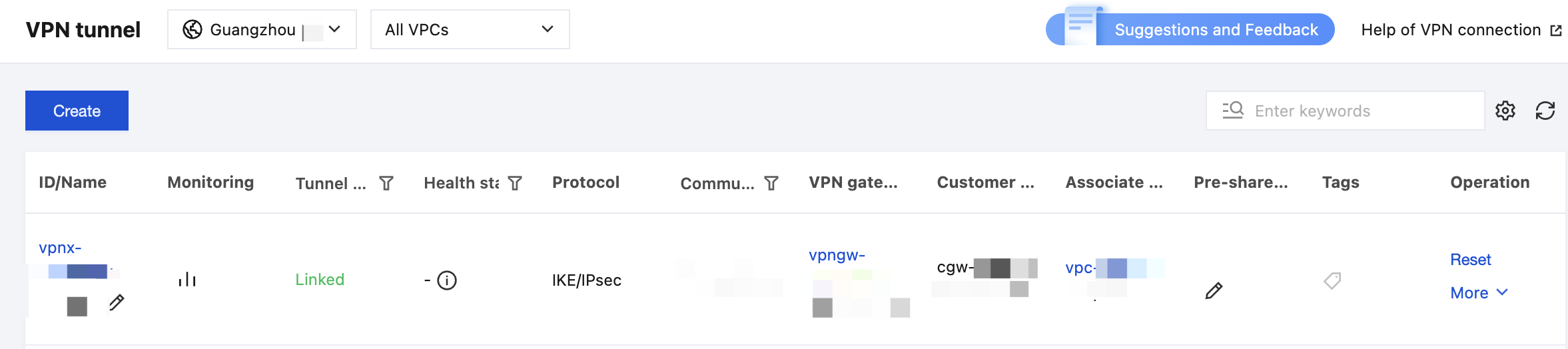Image resolution: width=1568 pixels, height=349 pixels.
Task: Click the tag icon in Tags column
Action: 1332,280
